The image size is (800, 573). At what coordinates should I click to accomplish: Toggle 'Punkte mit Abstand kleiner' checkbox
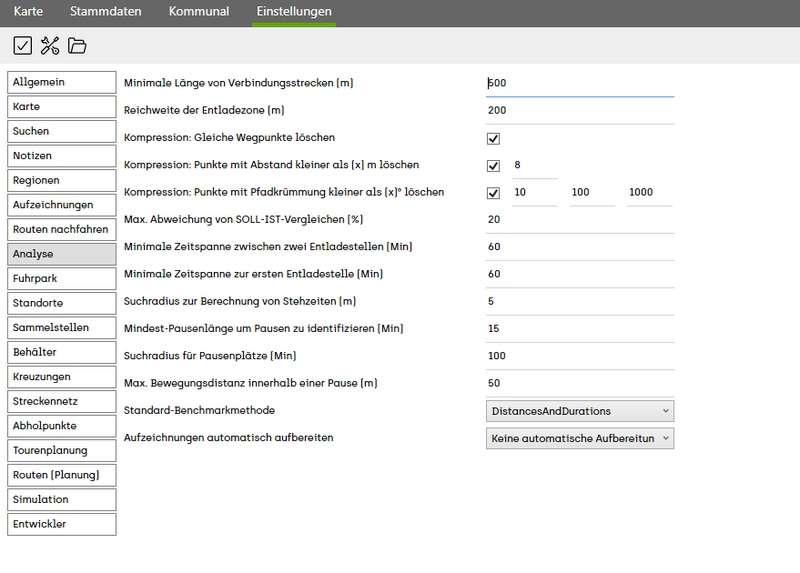point(493,166)
